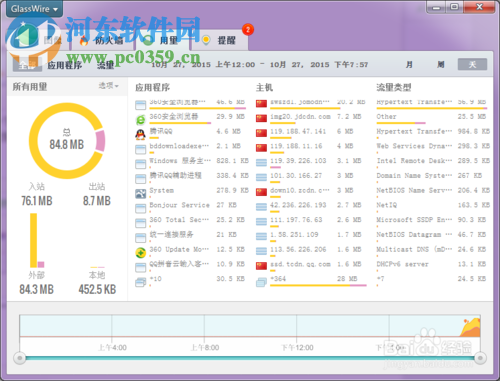Expand the *10 more apps group

141,282
